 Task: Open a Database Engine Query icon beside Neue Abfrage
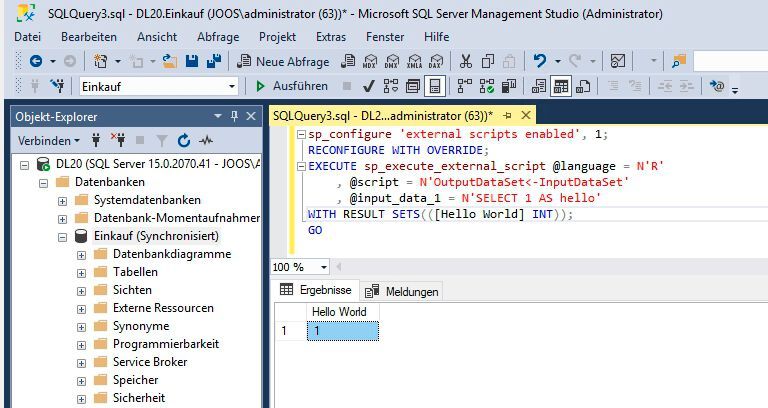point(348,61)
